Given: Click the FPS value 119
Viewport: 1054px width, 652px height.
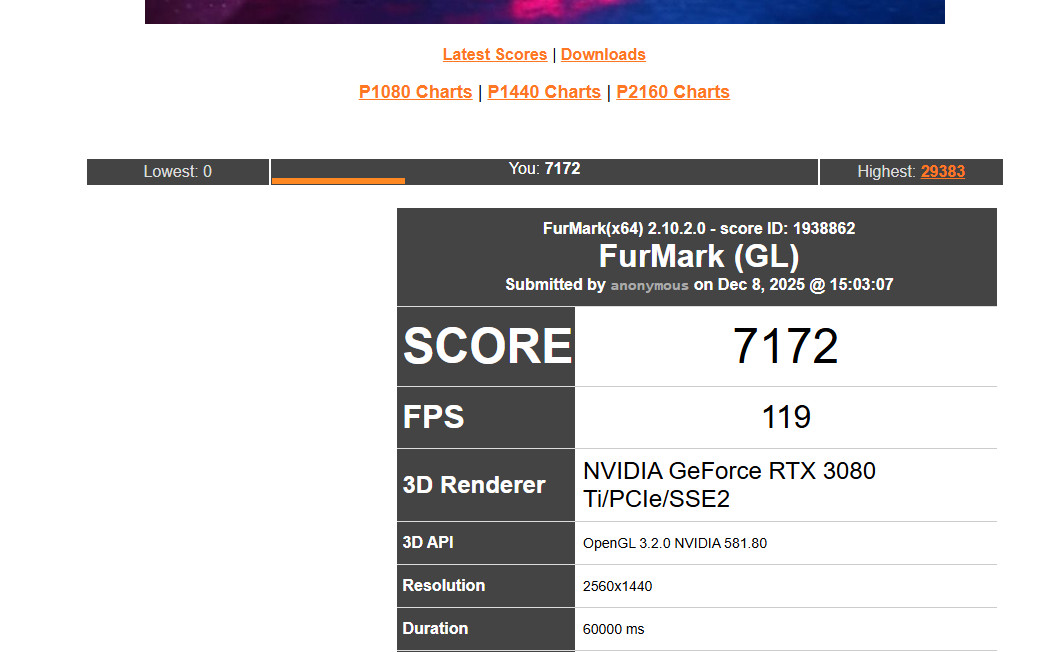Looking at the screenshot, I should (x=786, y=417).
